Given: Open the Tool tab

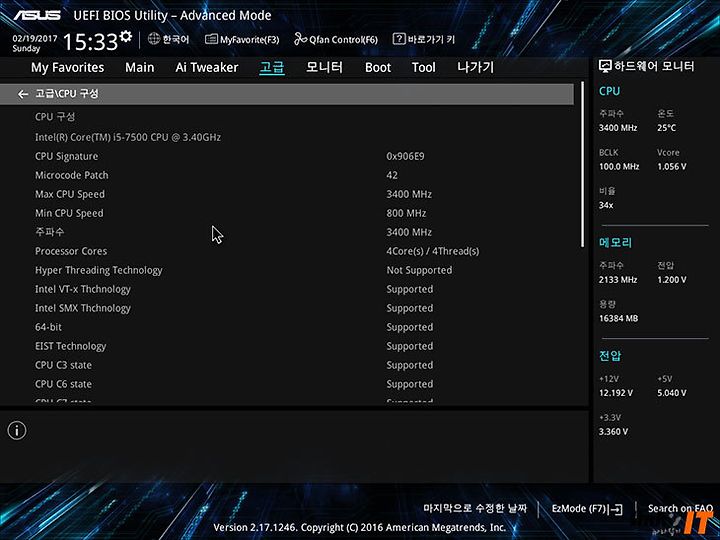Looking at the screenshot, I should 423,68.
